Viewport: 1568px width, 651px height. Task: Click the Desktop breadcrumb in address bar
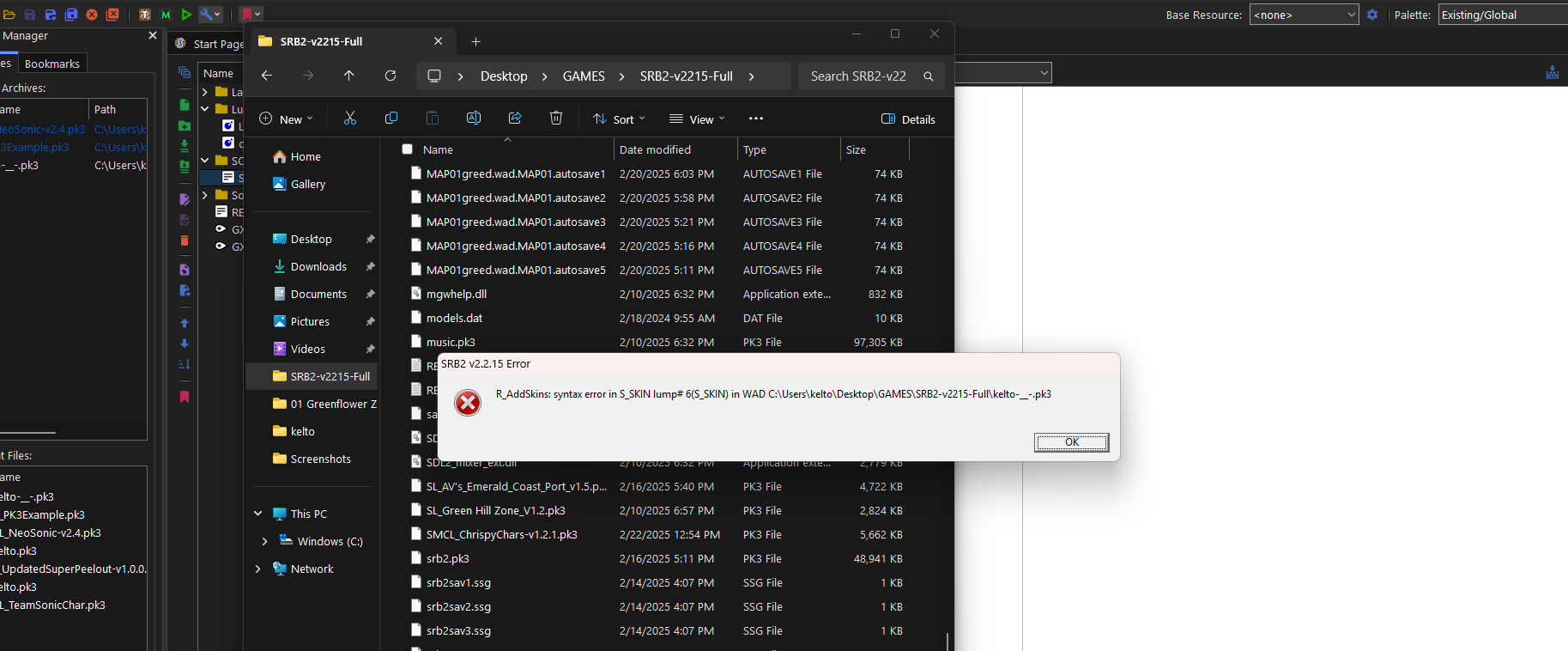pyautogui.click(x=504, y=76)
